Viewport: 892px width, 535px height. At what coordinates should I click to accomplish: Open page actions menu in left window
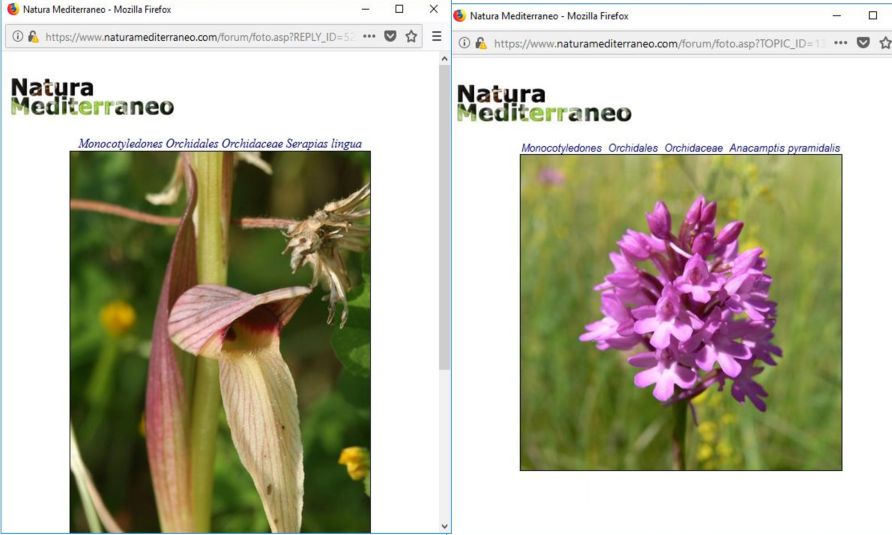[369, 36]
